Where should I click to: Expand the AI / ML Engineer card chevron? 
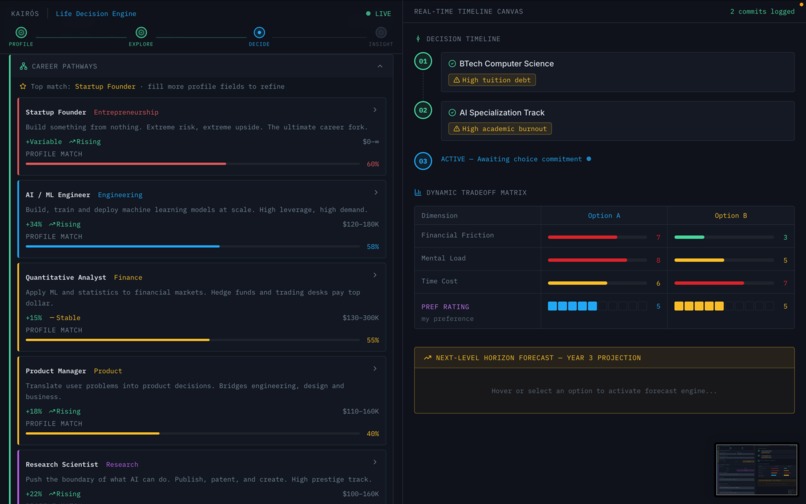coord(376,192)
